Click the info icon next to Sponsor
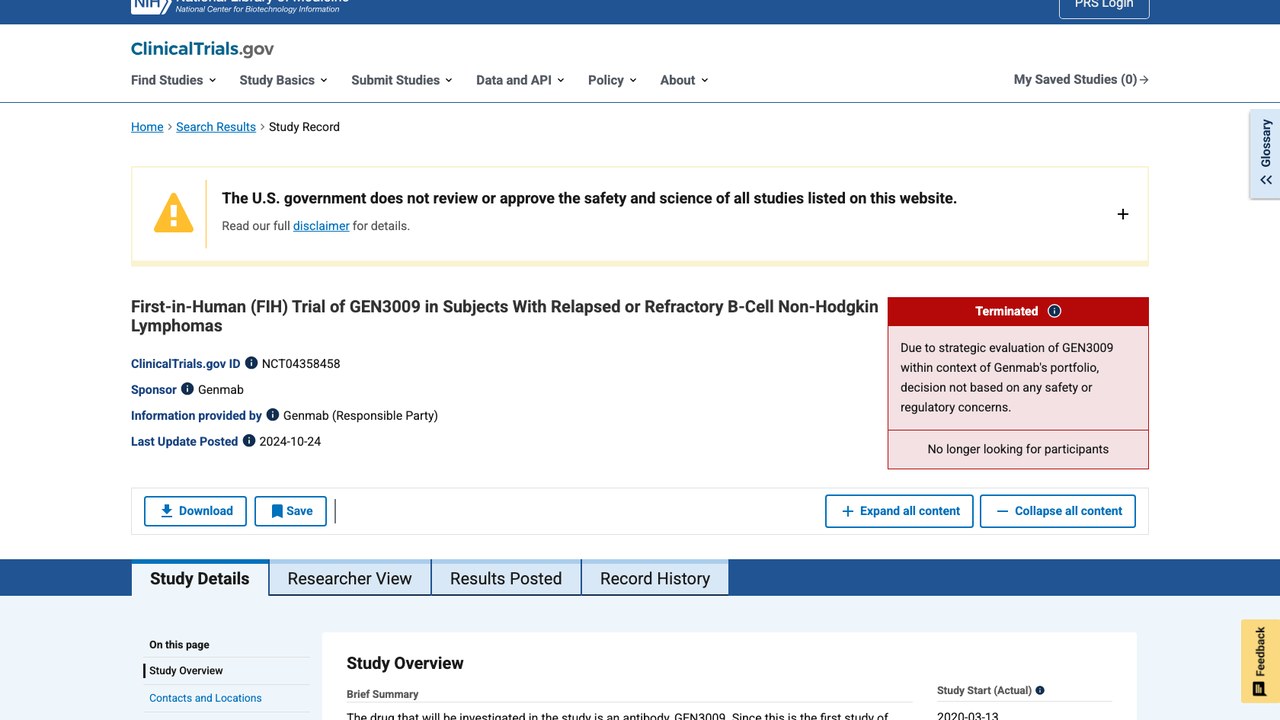This screenshot has height=720, width=1280. (187, 389)
